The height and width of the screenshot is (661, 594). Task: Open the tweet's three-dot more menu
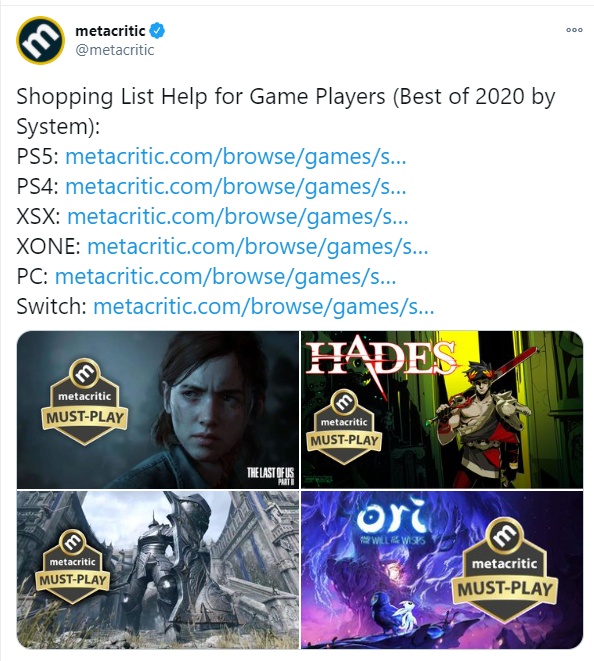pos(574,30)
